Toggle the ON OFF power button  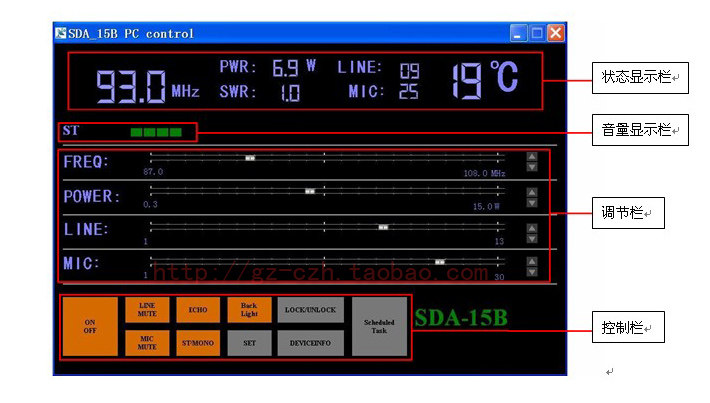pos(90,326)
